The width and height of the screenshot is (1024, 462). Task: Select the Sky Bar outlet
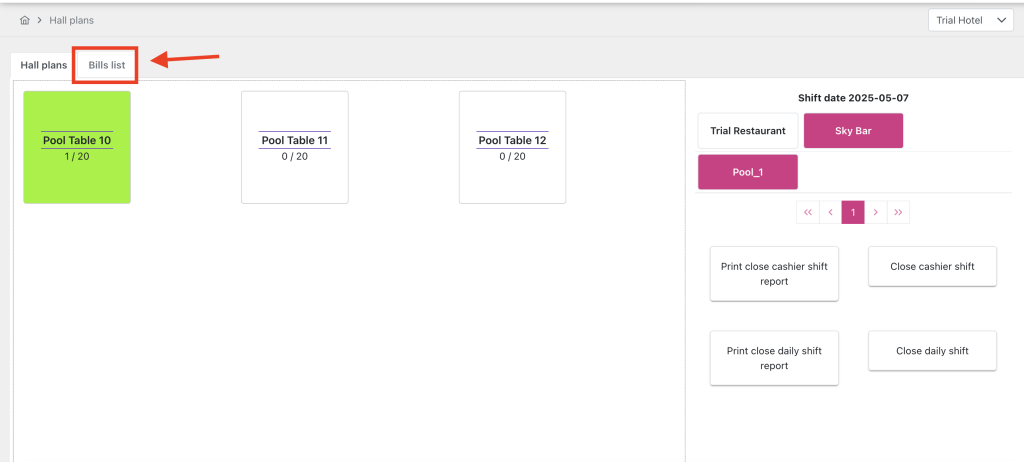pyautogui.click(x=853, y=131)
